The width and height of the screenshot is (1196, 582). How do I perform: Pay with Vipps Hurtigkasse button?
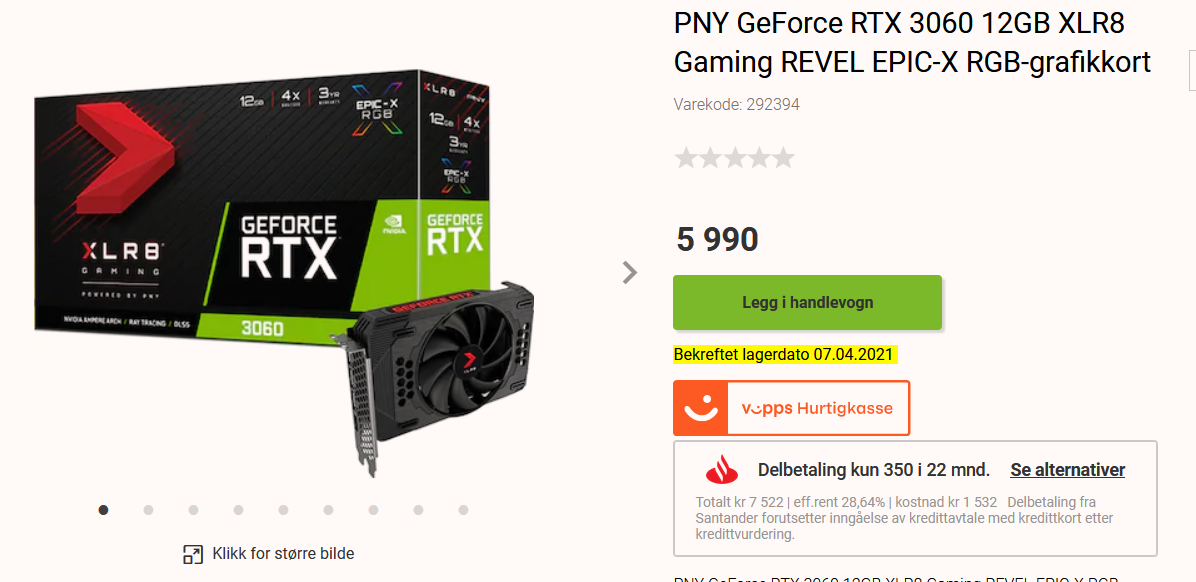click(791, 408)
